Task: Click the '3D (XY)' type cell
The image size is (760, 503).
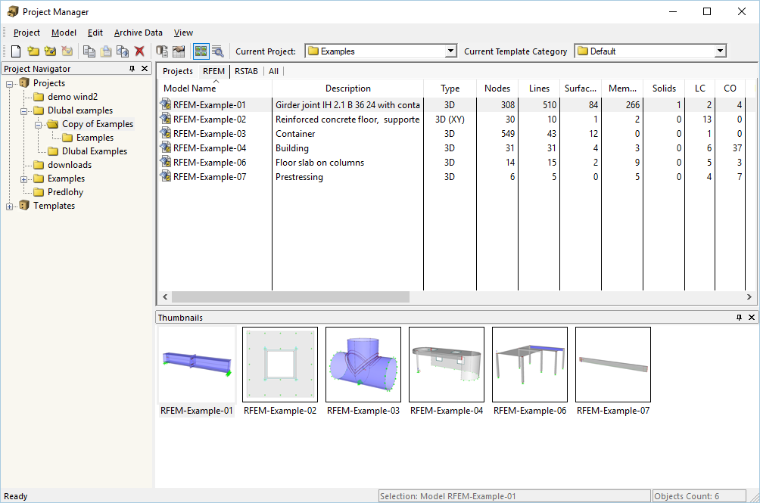Action: 450,119
